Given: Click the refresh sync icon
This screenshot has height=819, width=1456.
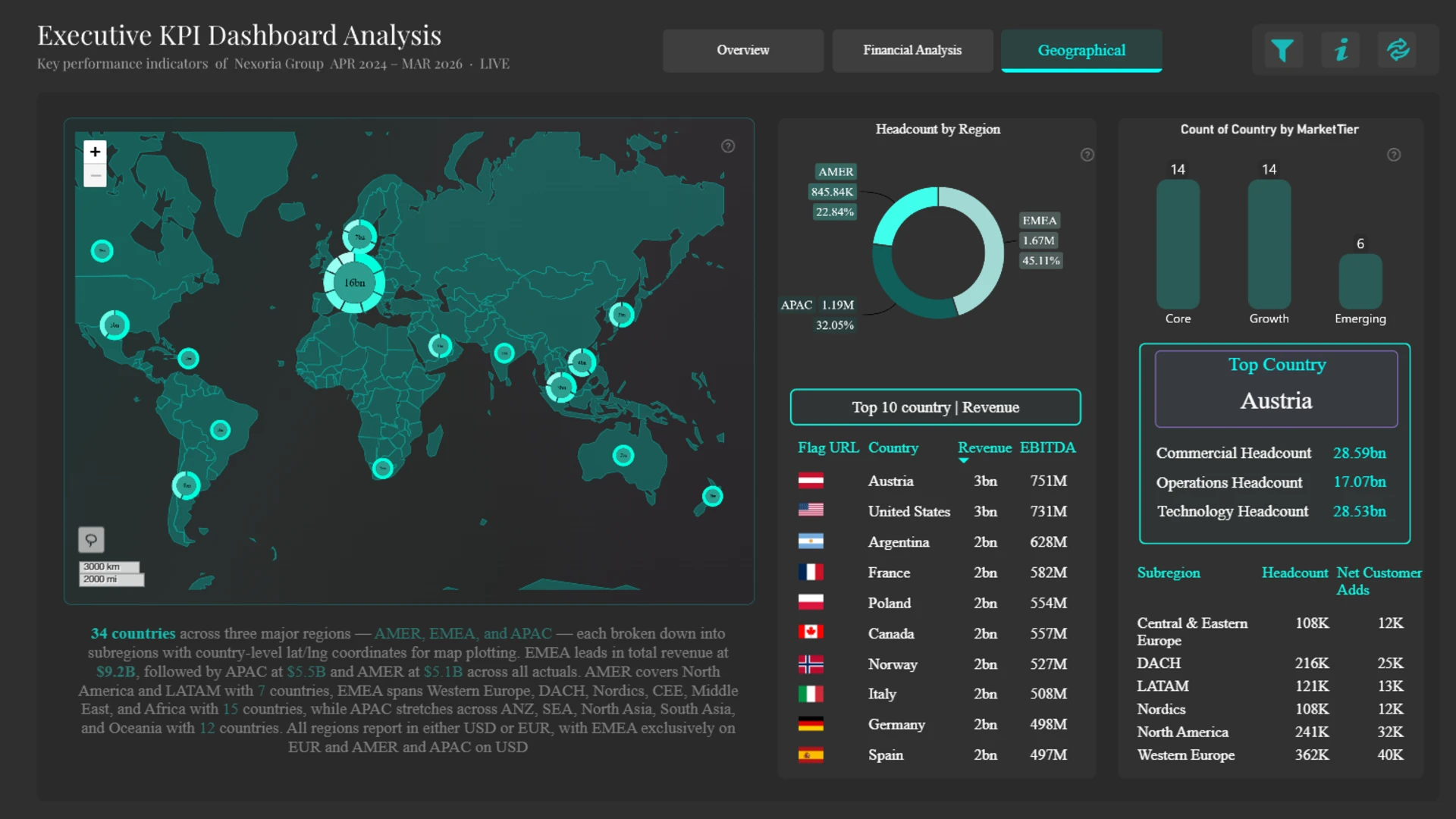Looking at the screenshot, I should pyautogui.click(x=1398, y=50).
